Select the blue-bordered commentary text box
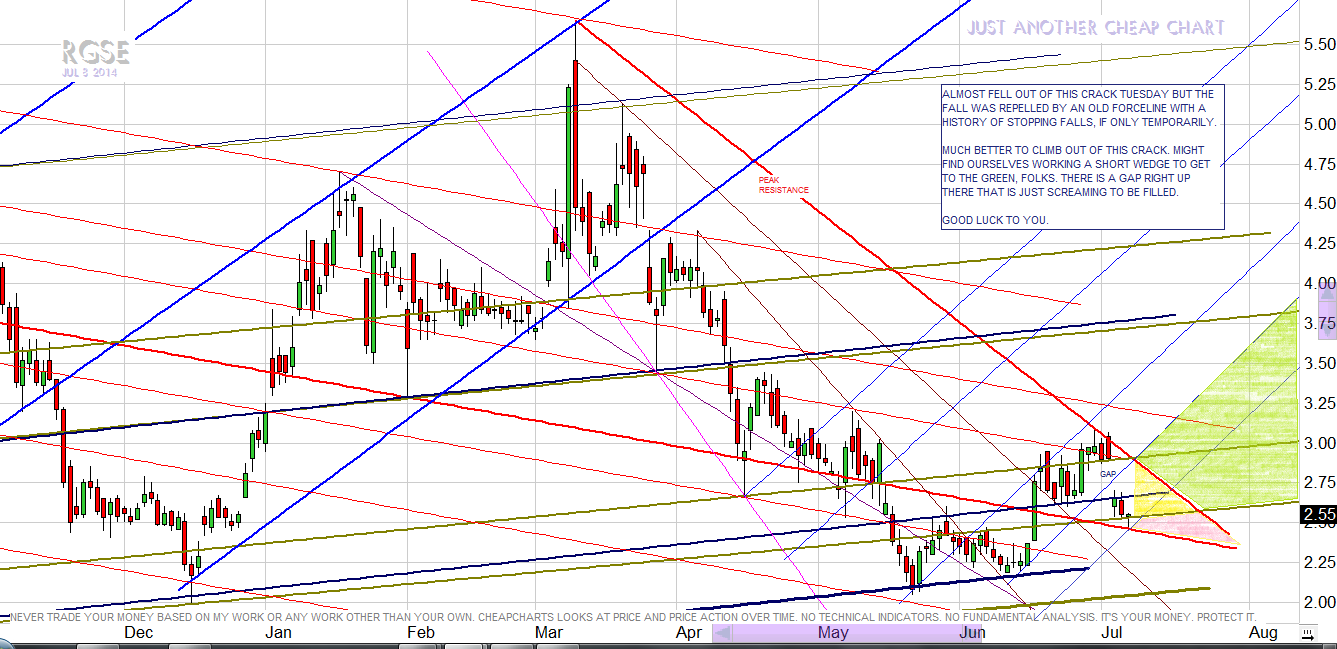The height and width of the screenshot is (649, 1337). point(1082,156)
